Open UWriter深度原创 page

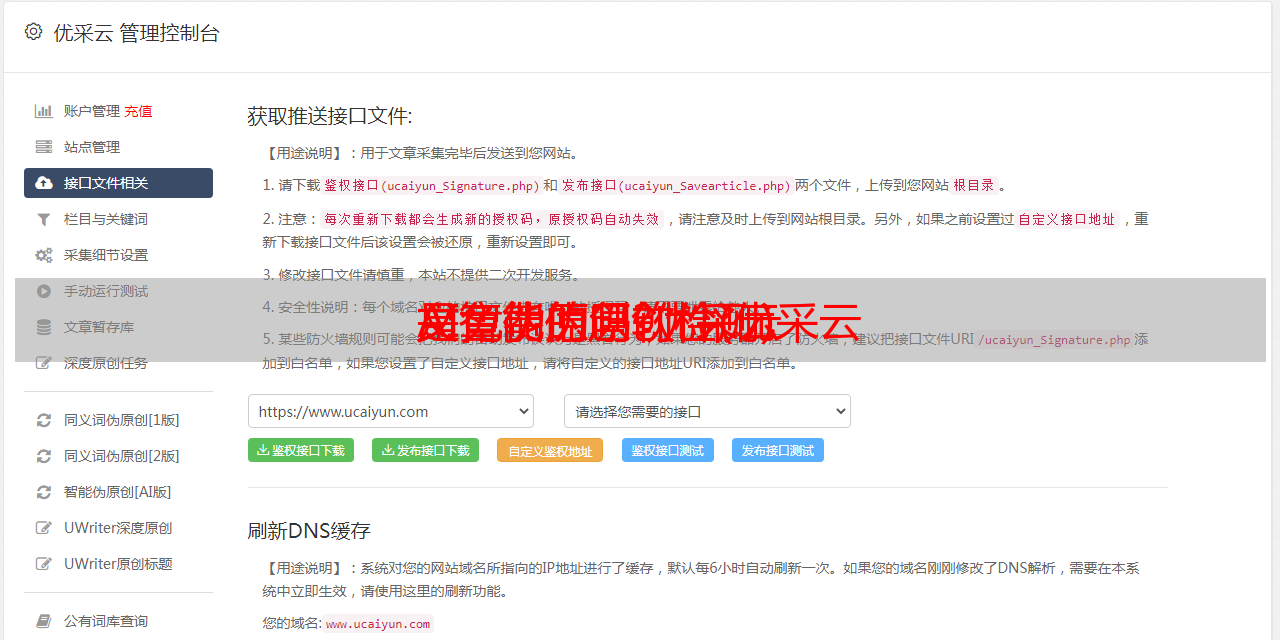tap(118, 528)
